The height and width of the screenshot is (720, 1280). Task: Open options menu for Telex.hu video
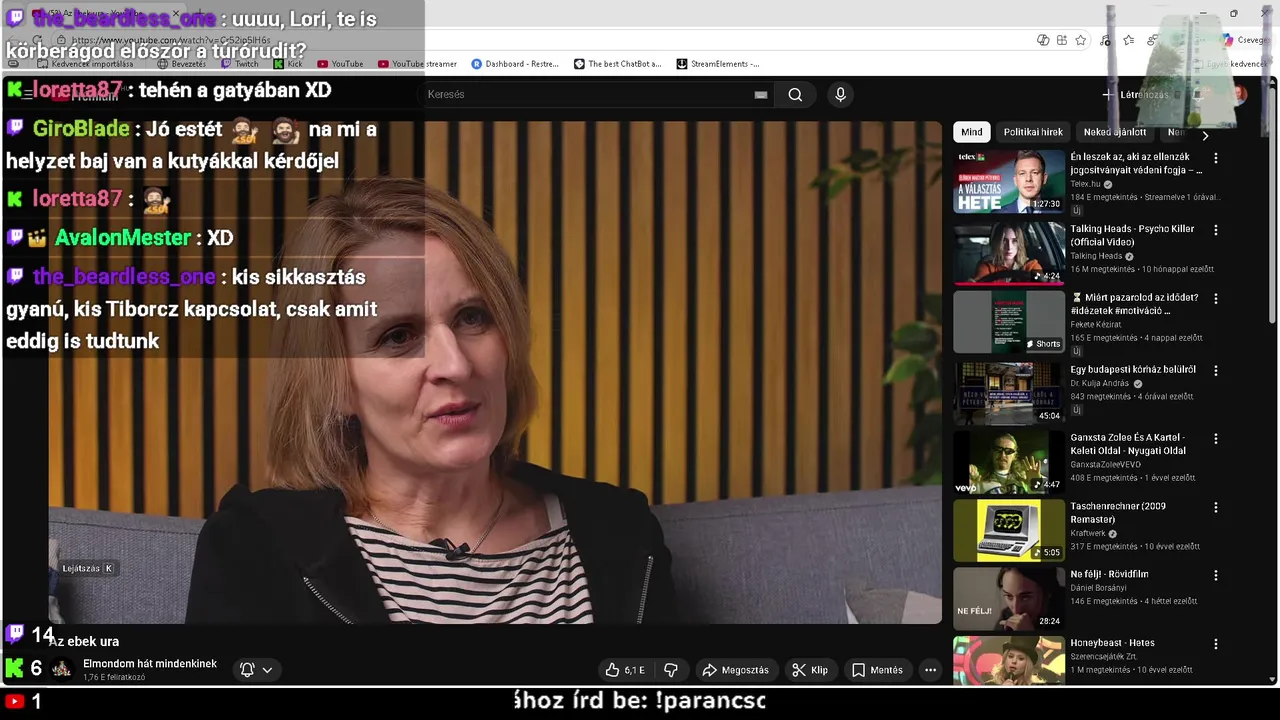coord(1216,158)
